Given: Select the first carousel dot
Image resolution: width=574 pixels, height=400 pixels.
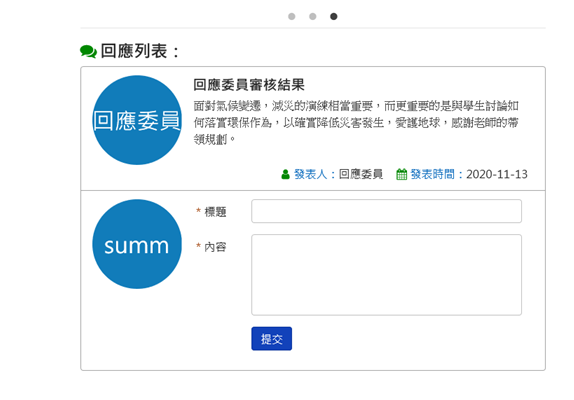Looking at the screenshot, I should (291, 16).
